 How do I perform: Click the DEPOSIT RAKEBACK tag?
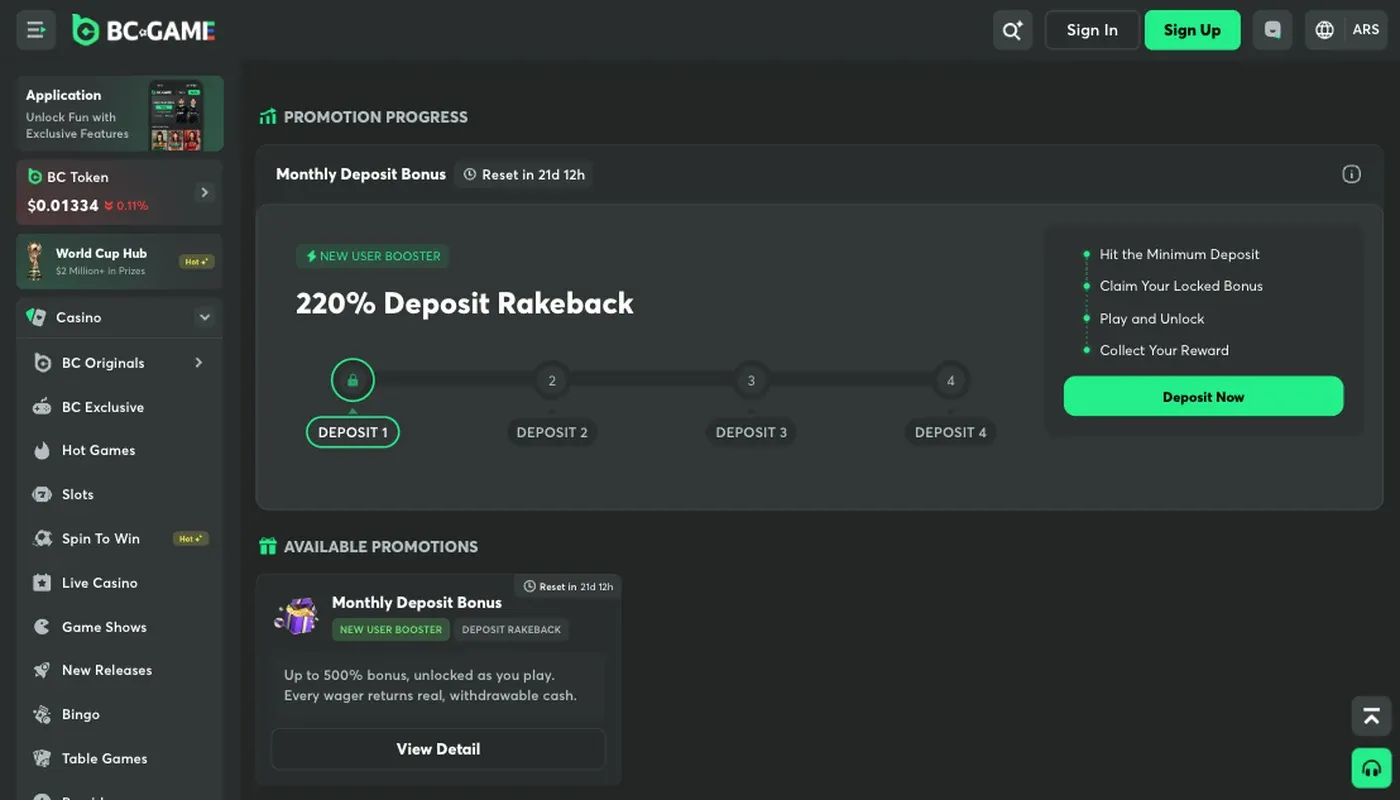(511, 630)
